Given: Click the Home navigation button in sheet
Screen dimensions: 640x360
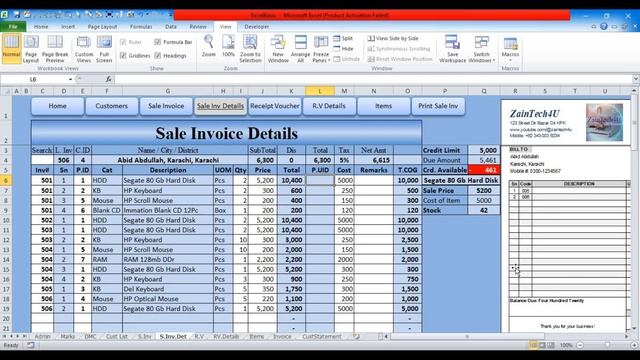Looking at the screenshot, I should pyautogui.click(x=58, y=106).
